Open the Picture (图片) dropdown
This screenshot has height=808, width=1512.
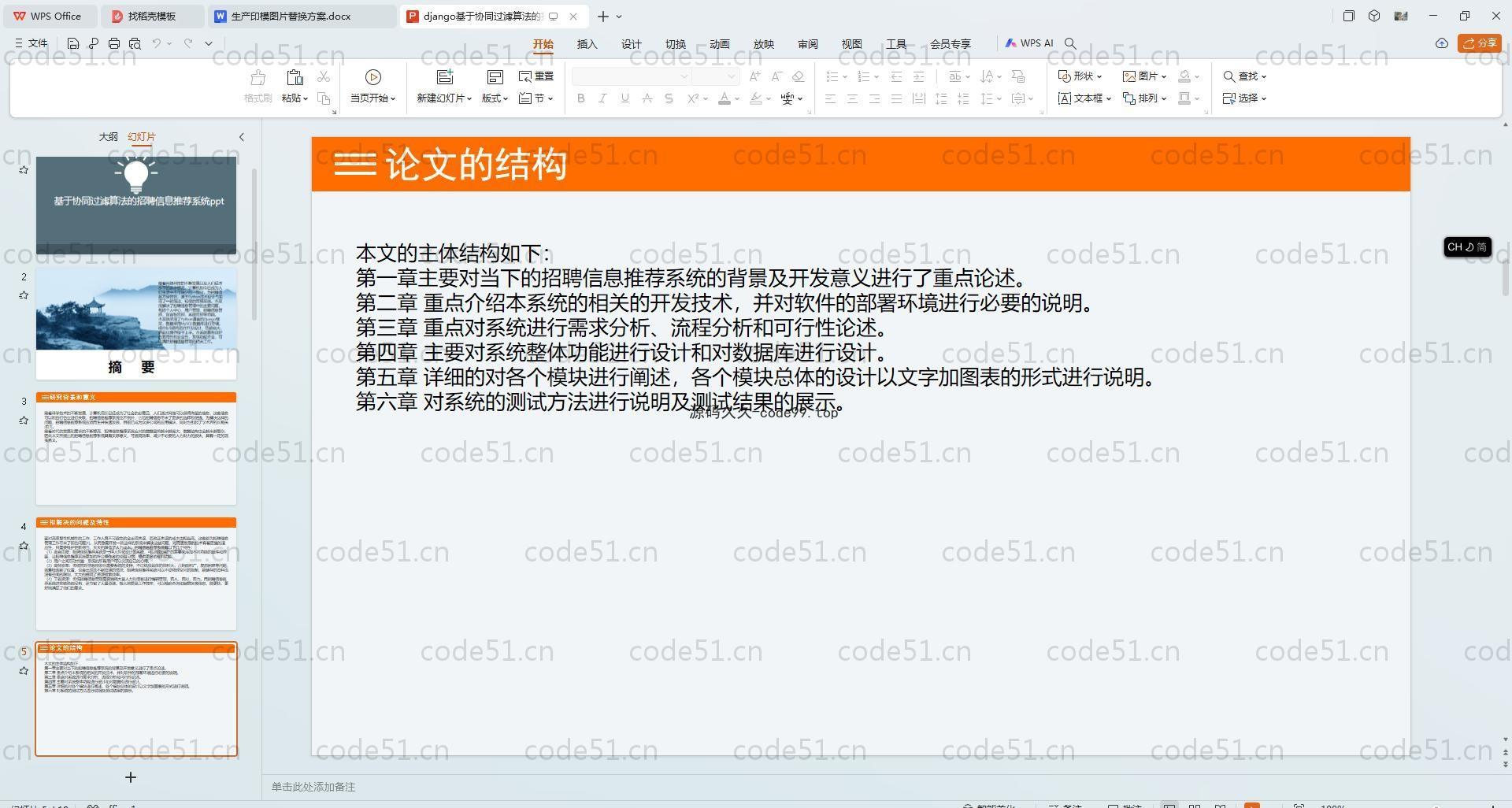pos(1144,76)
